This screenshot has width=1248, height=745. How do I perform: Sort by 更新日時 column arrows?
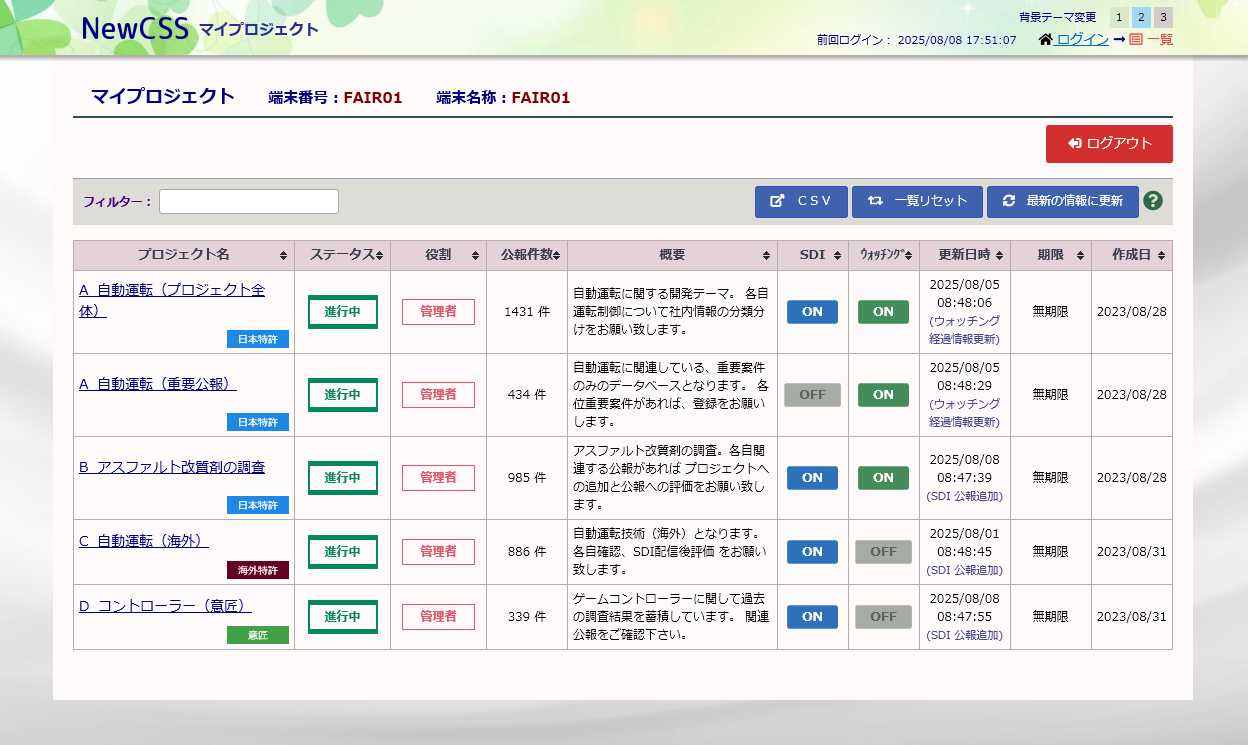tap(999, 256)
